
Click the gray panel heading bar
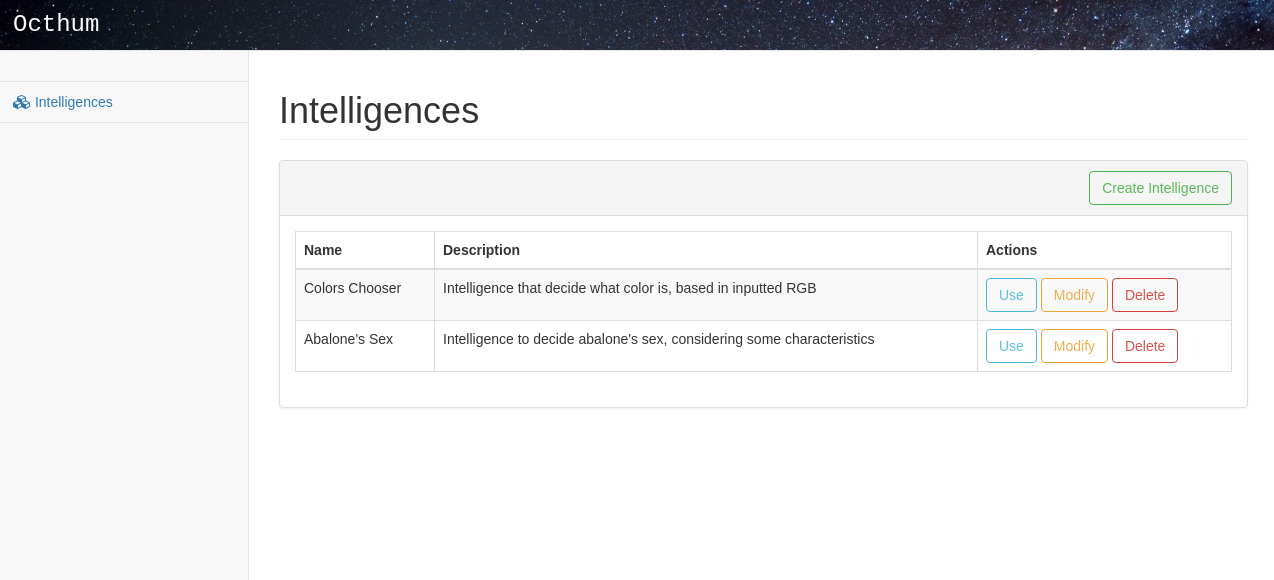pos(680,188)
